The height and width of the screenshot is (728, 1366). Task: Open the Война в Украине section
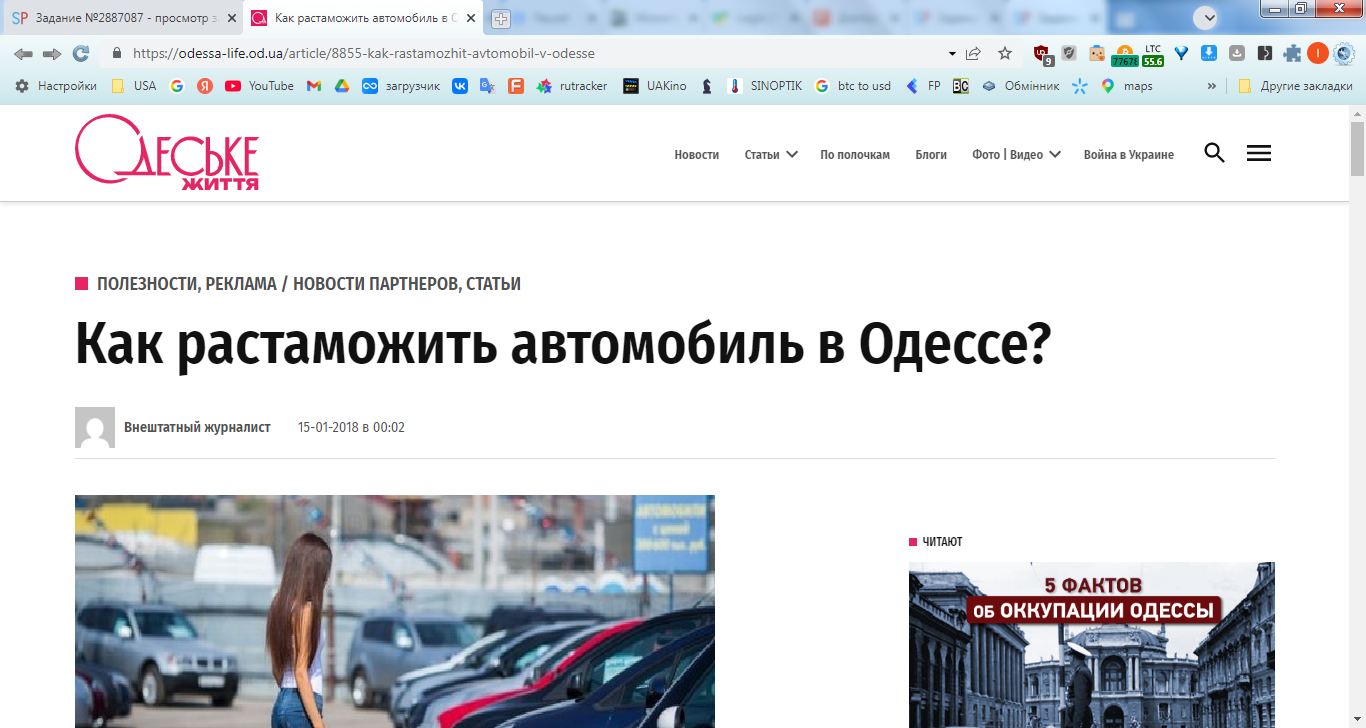[1129, 155]
